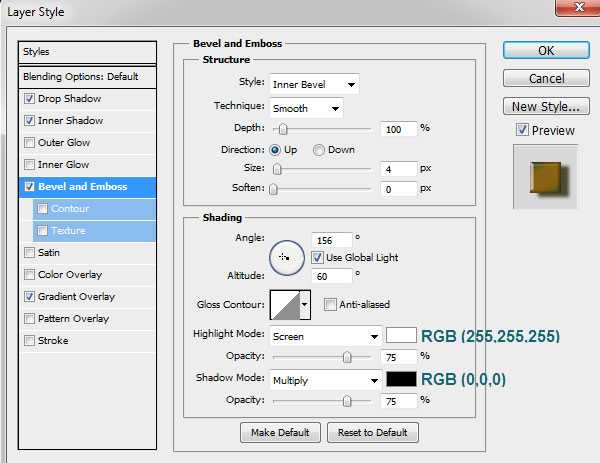Open the Style dropdown showing Inner Bevel
Image resolution: width=600 pixels, height=463 pixels.
pyautogui.click(x=313, y=84)
